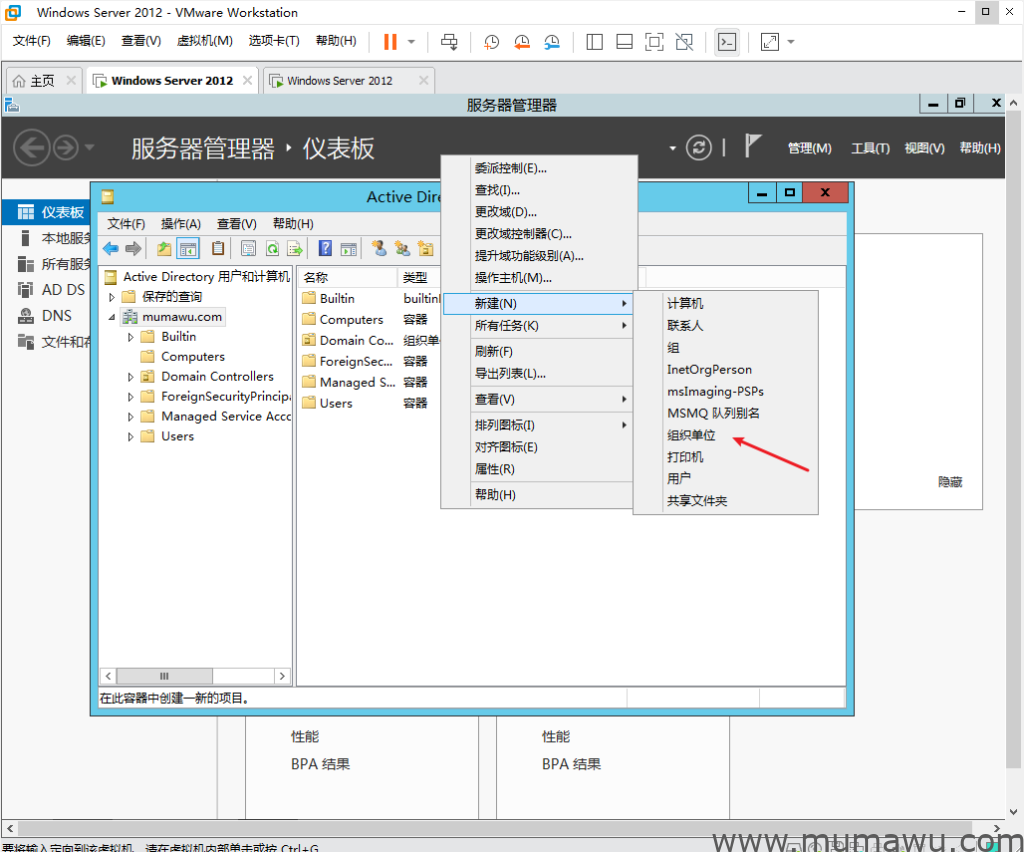Click the revert to snapshot icon

click(522, 42)
